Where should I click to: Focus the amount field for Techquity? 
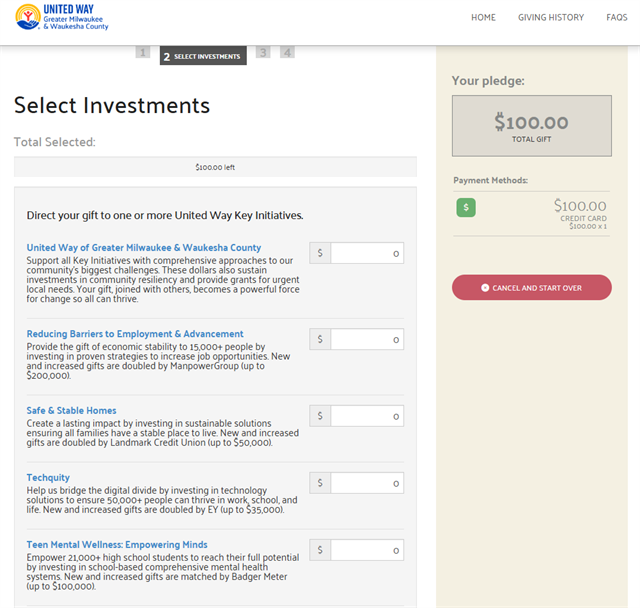(x=367, y=483)
